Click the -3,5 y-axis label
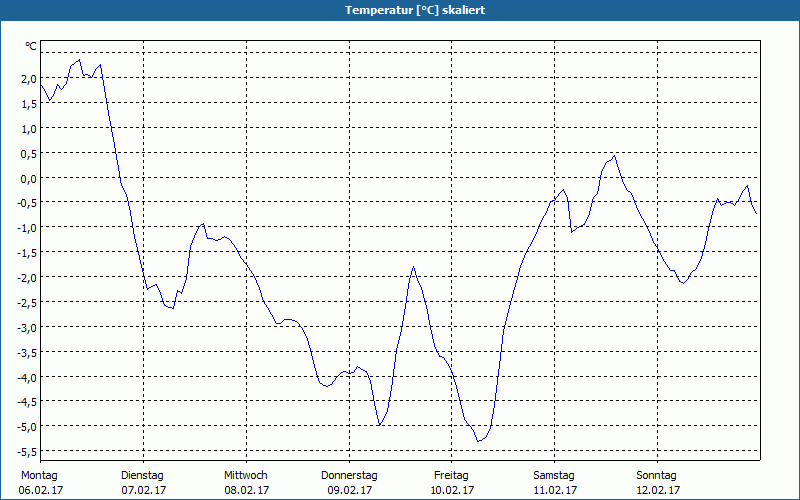The image size is (800, 500). coord(28,353)
